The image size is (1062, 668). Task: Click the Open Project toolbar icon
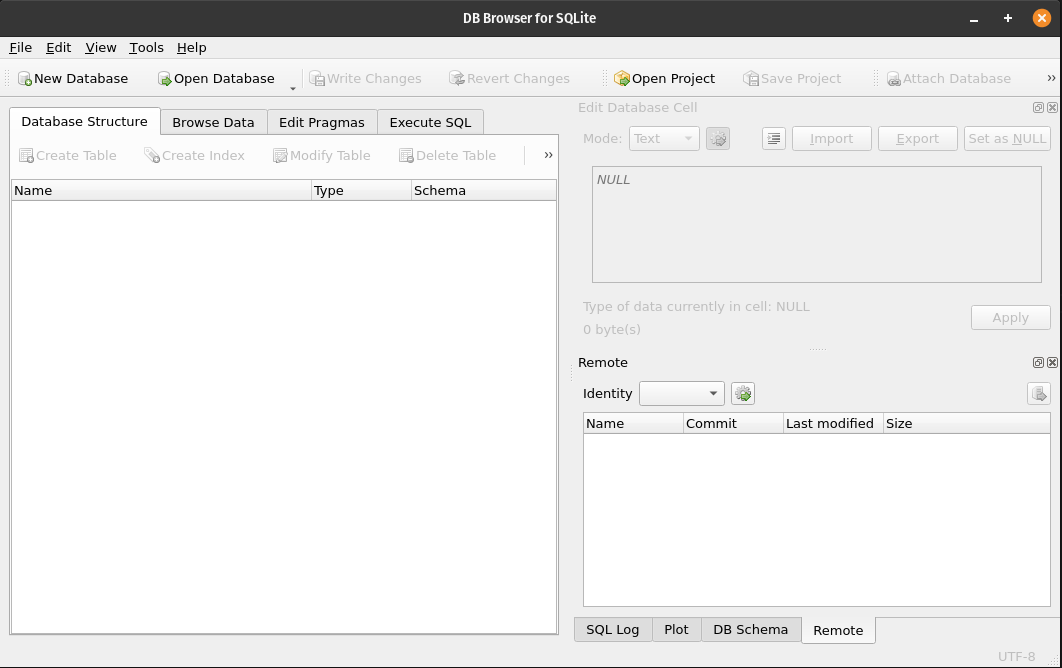tap(622, 79)
